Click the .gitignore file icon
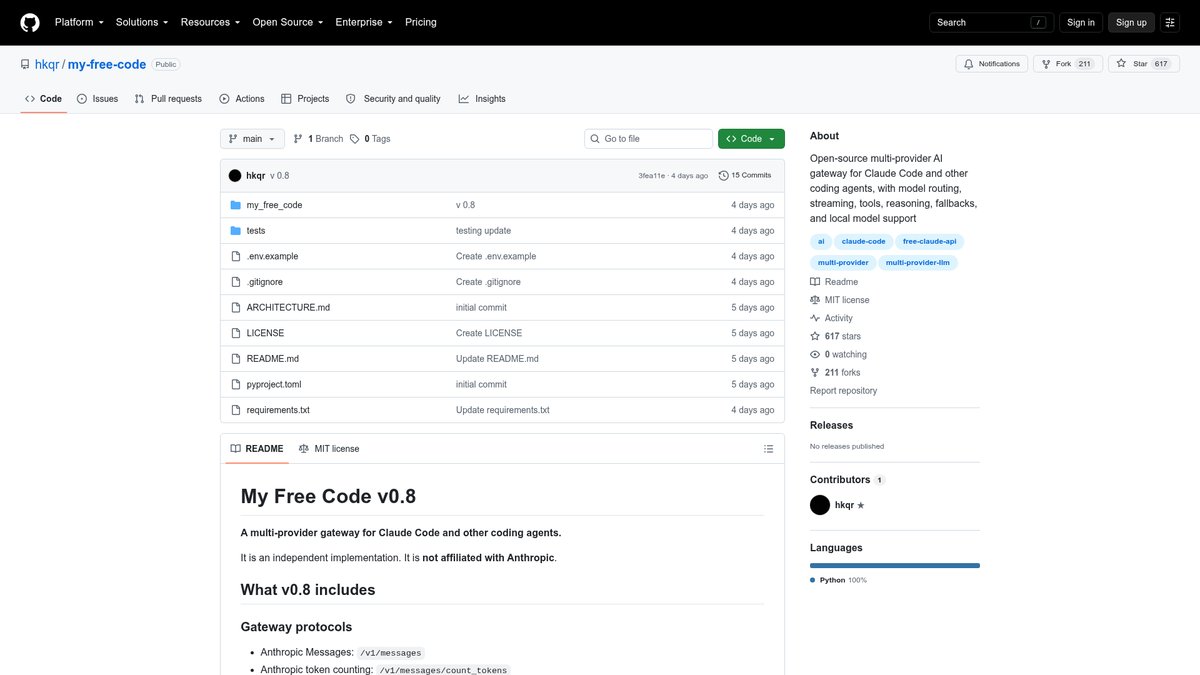This screenshot has height=675, width=1200. (235, 282)
